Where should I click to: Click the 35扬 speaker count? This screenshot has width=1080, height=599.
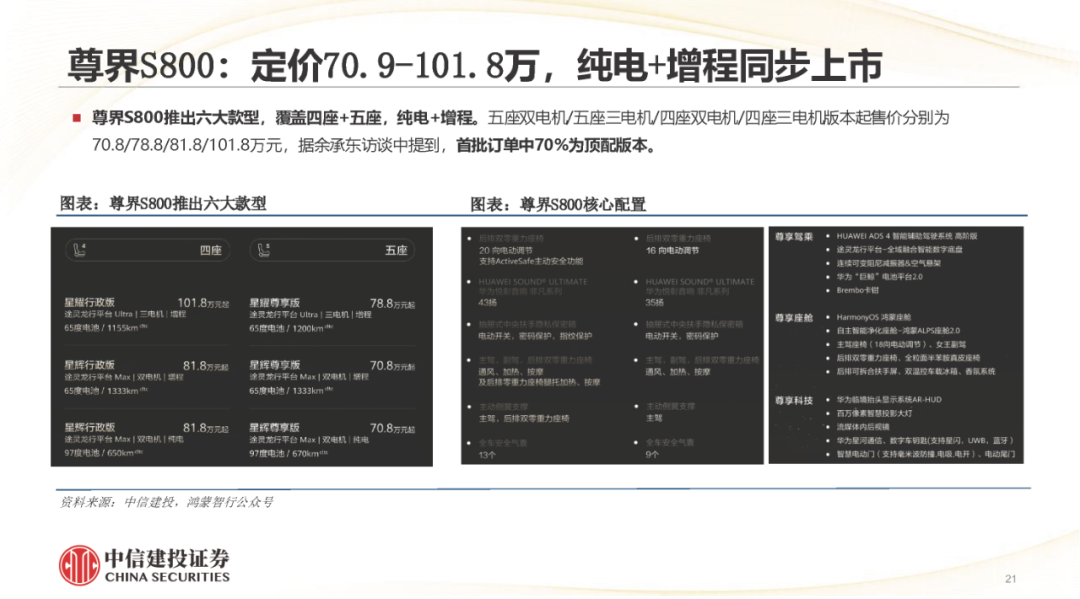click(x=654, y=303)
